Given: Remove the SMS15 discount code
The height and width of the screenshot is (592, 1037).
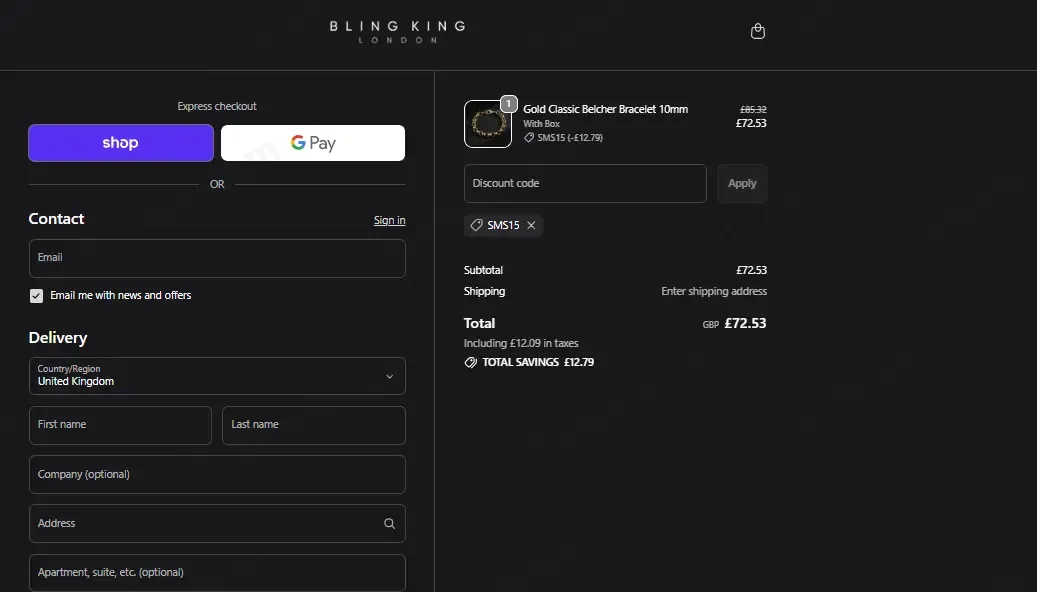Looking at the screenshot, I should coord(531,226).
